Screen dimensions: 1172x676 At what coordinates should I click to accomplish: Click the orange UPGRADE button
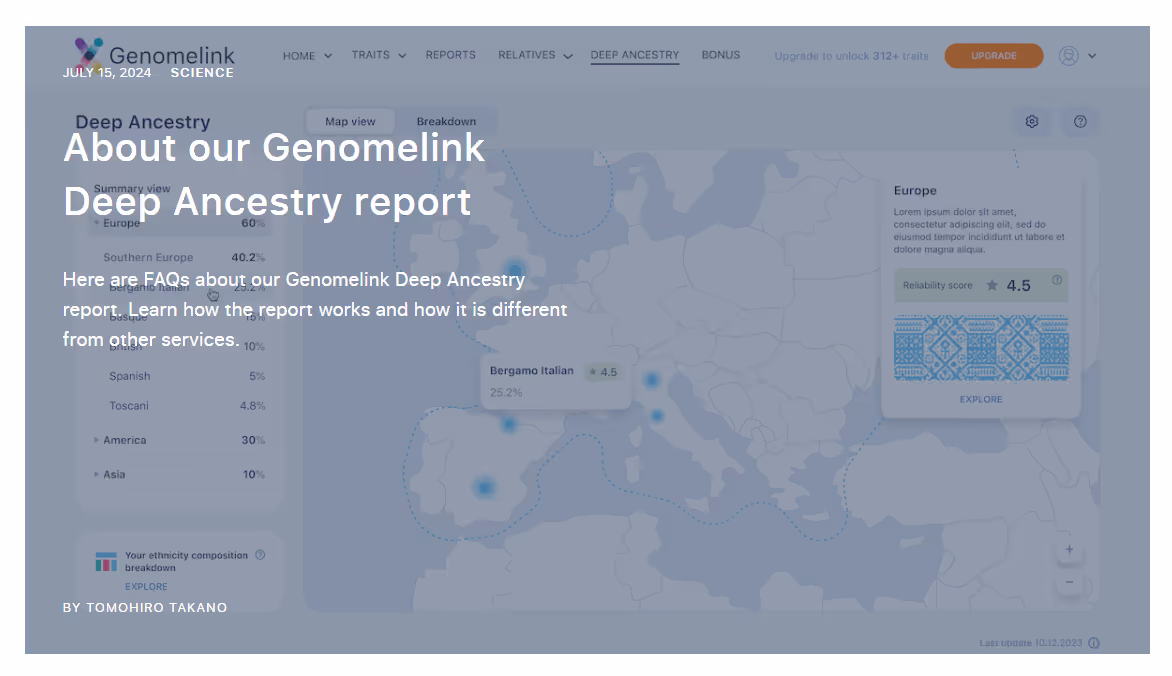click(993, 55)
